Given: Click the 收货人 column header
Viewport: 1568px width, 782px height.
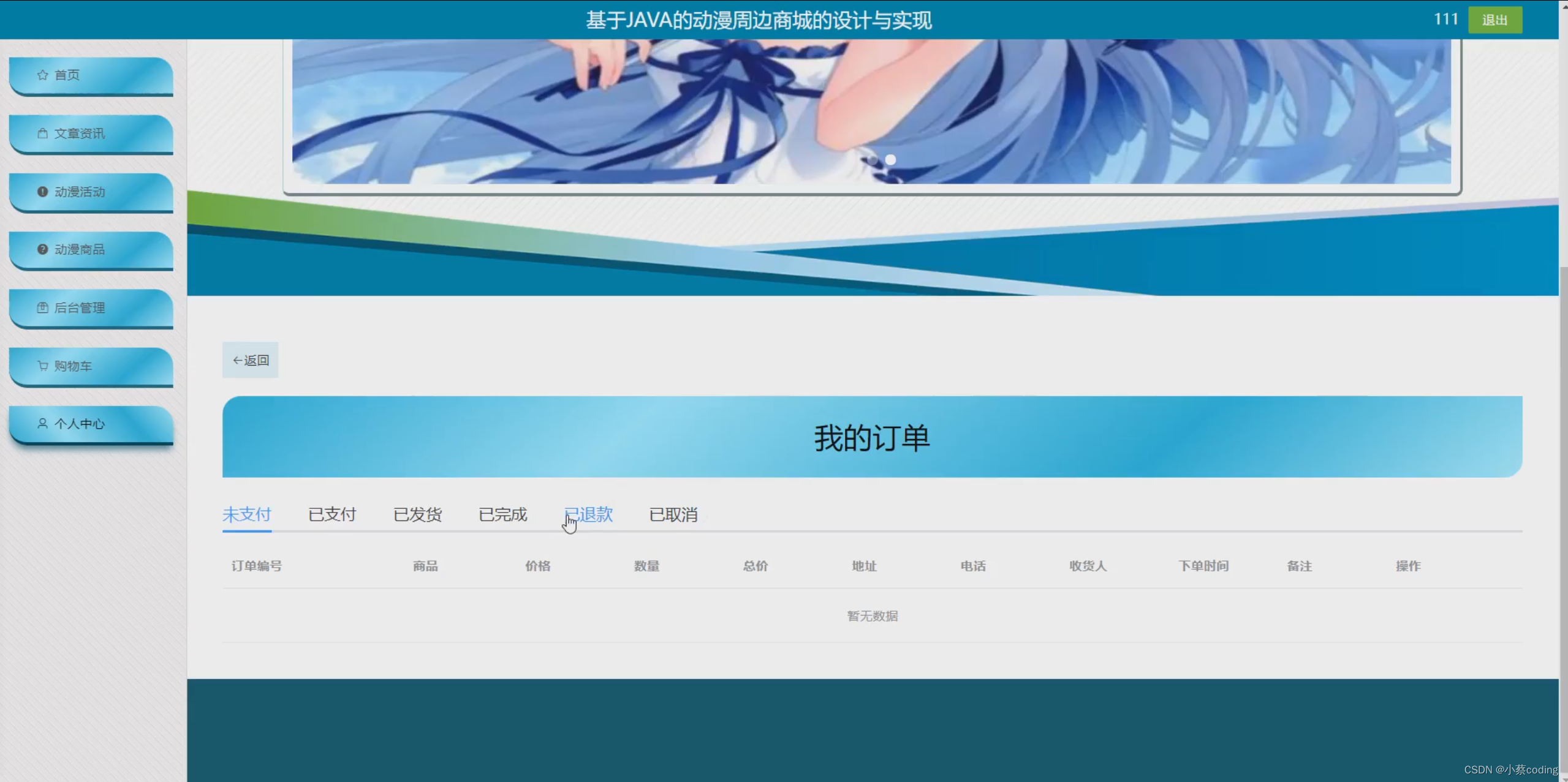Looking at the screenshot, I should [x=1088, y=566].
